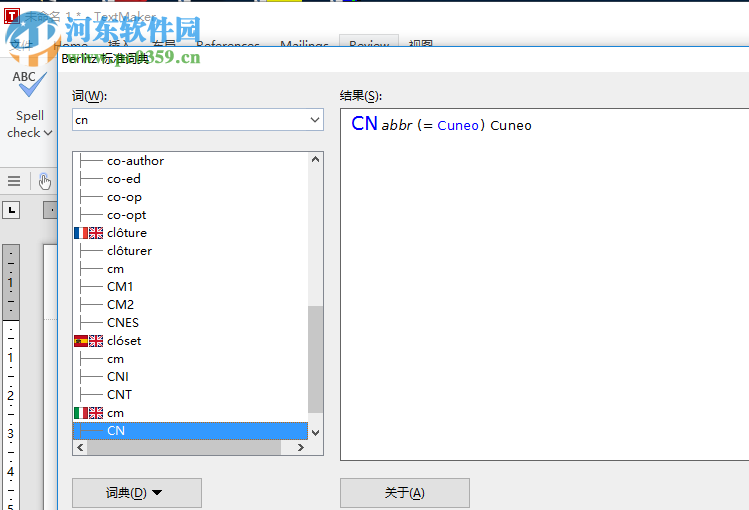Select co-author in the word list
Image resolution: width=749 pixels, height=510 pixels.
135,161
